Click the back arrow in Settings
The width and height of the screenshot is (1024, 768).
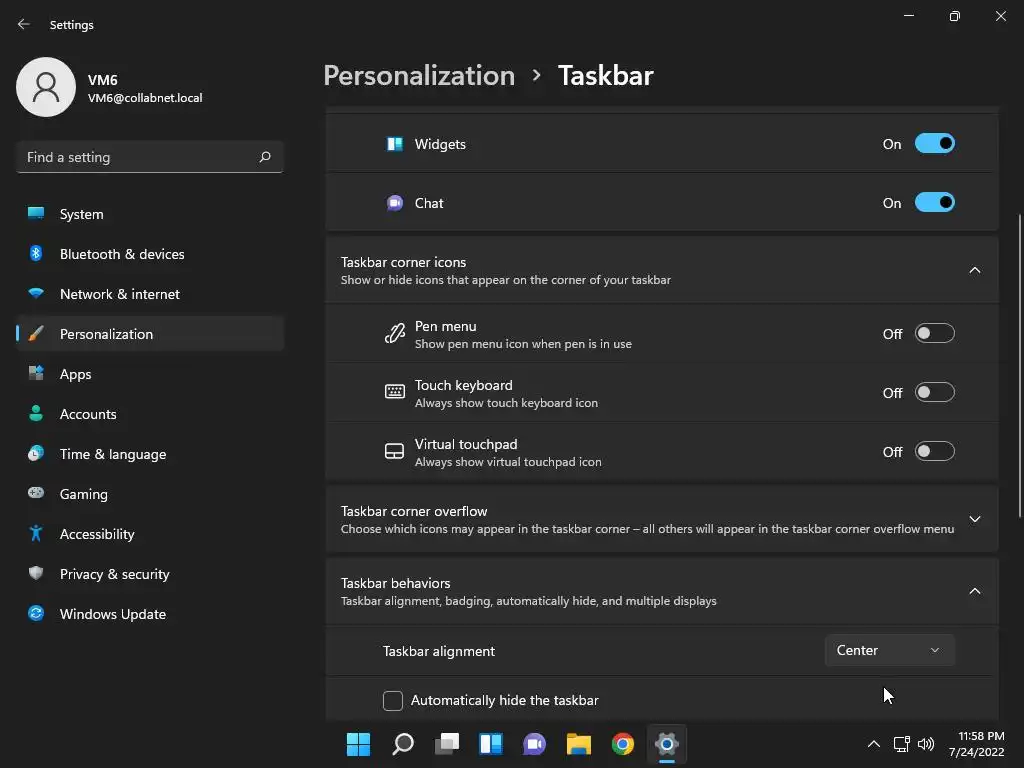24,24
